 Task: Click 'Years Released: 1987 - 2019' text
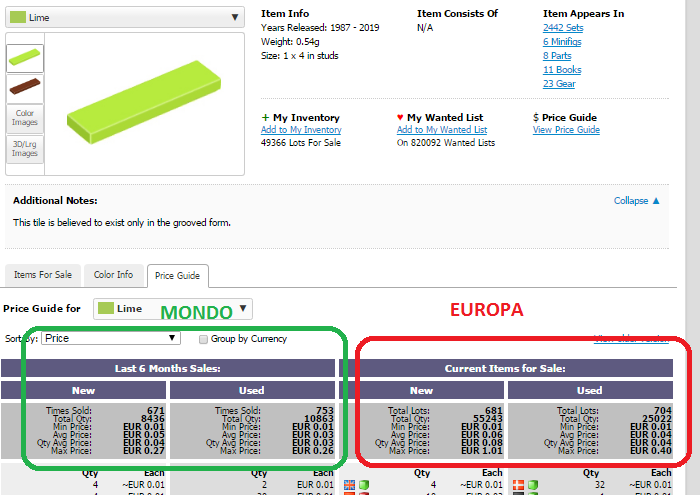pyautogui.click(x=320, y=28)
